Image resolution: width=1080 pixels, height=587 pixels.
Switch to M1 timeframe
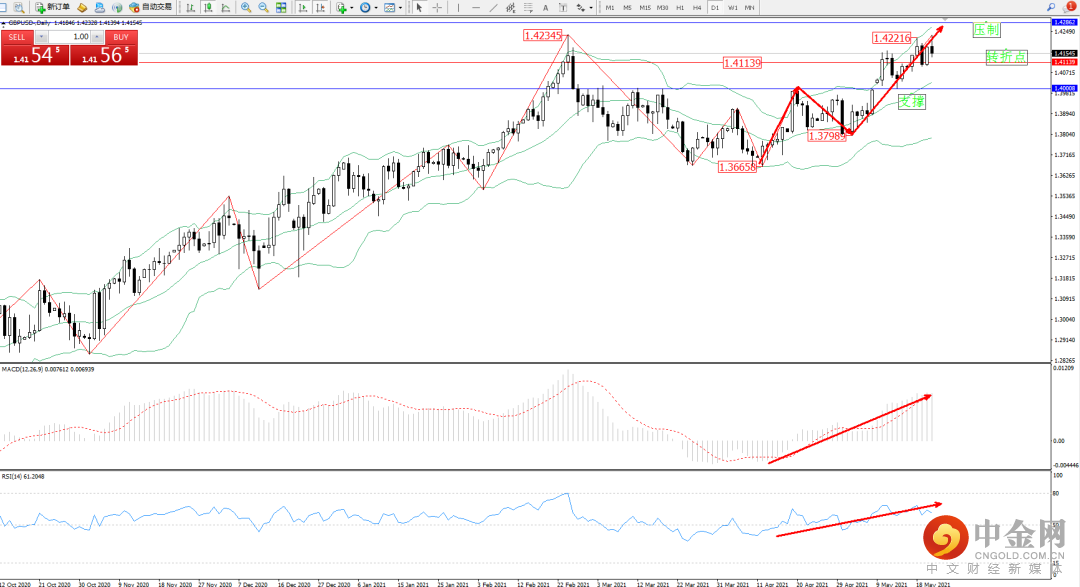pyautogui.click(x=610, y=8)
